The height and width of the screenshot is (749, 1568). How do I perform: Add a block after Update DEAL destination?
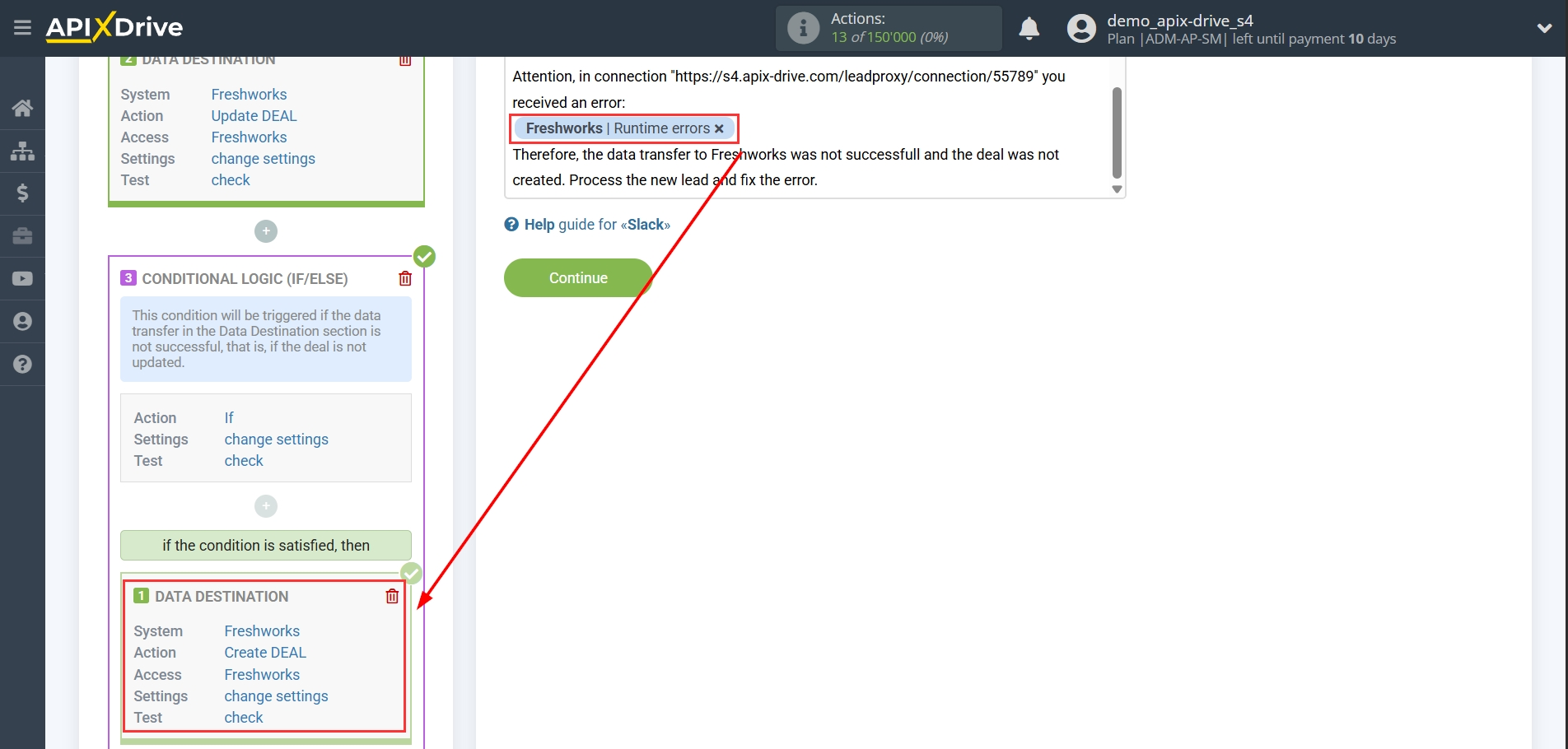click(266, 231)
